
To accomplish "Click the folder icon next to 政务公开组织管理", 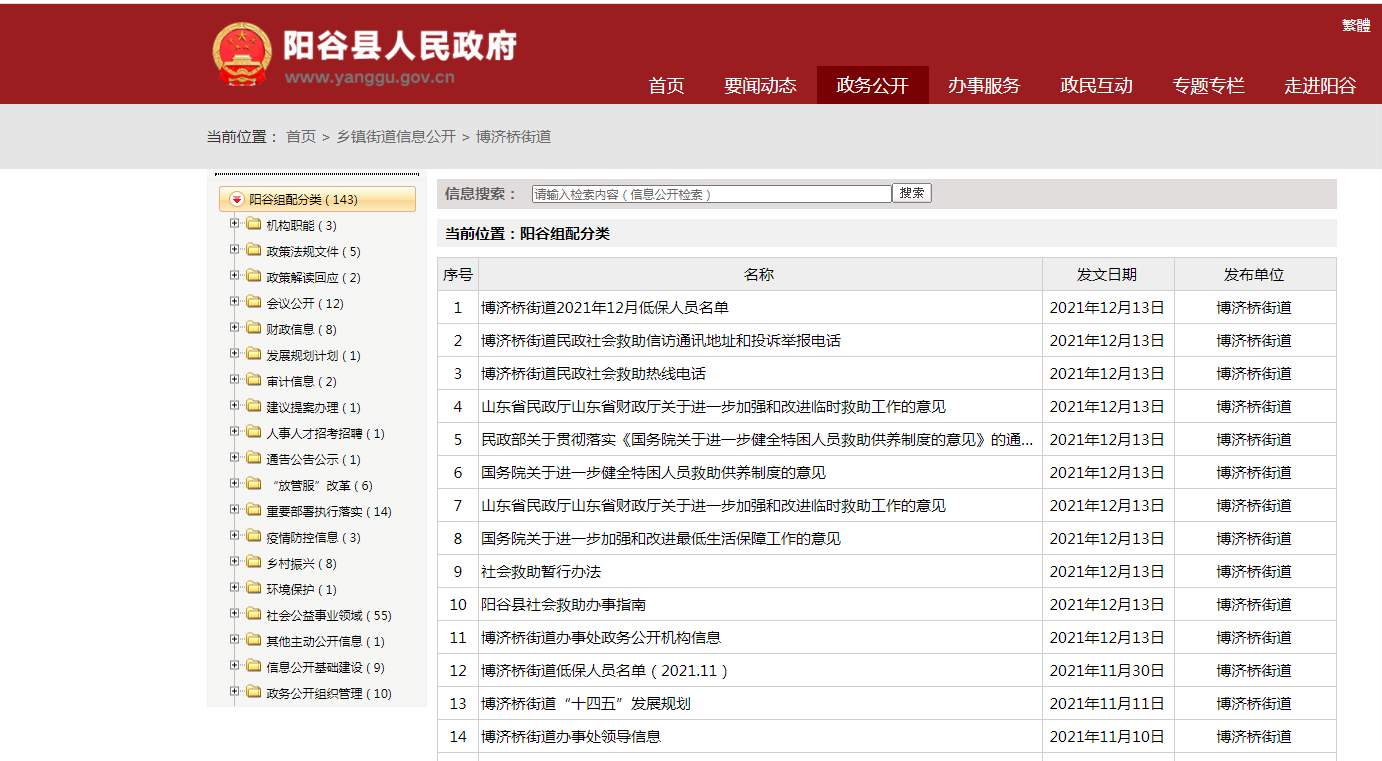I will coord(254,692).
